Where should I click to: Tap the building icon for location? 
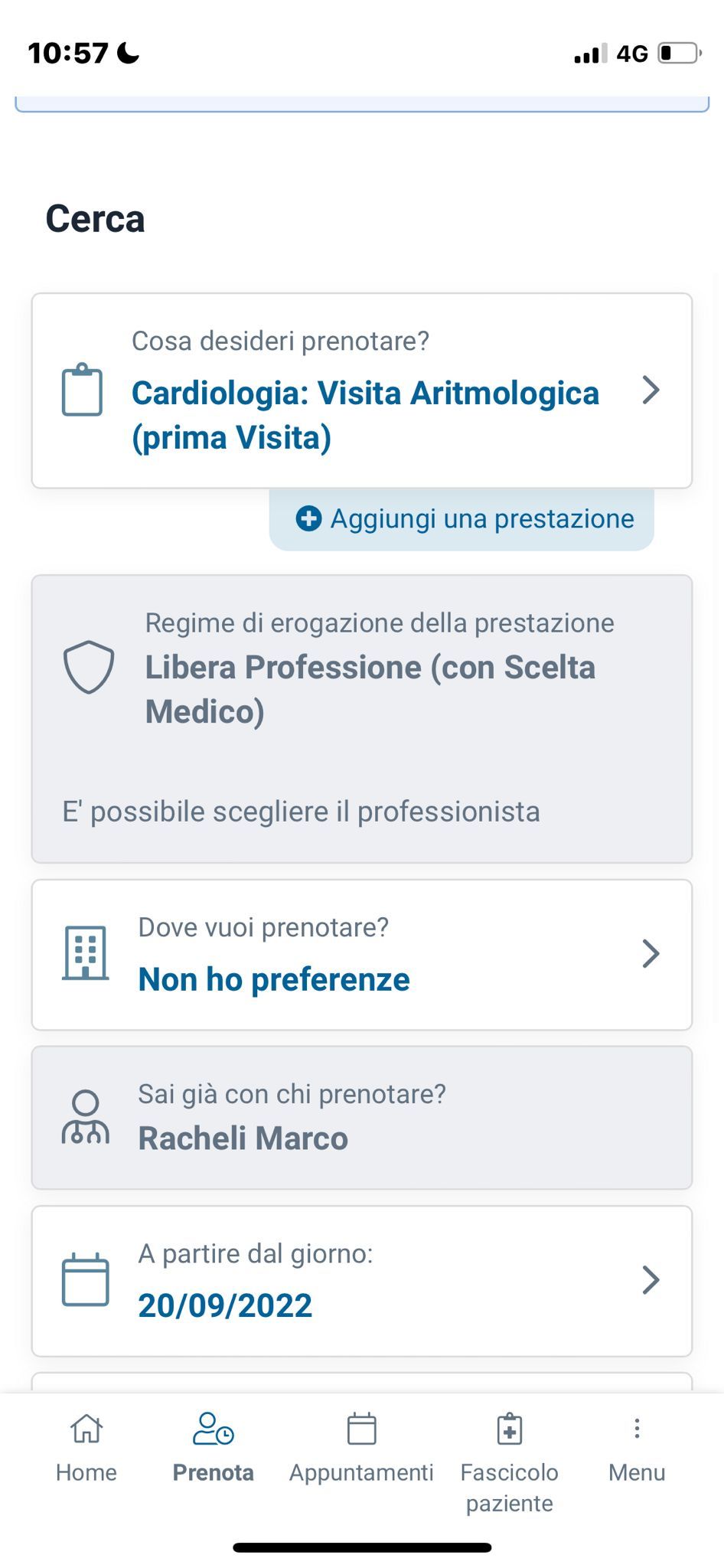click(85, 953)
